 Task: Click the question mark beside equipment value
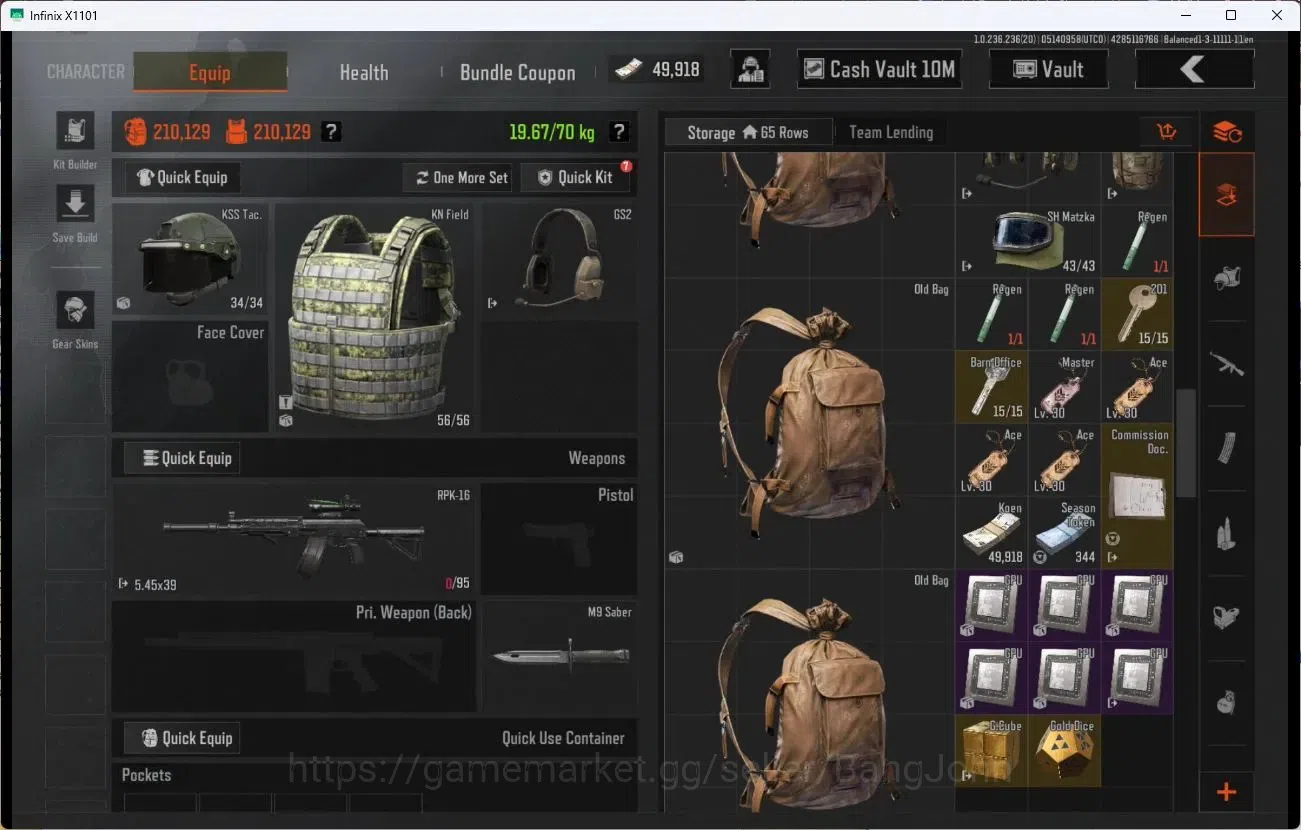pos(332,131)
